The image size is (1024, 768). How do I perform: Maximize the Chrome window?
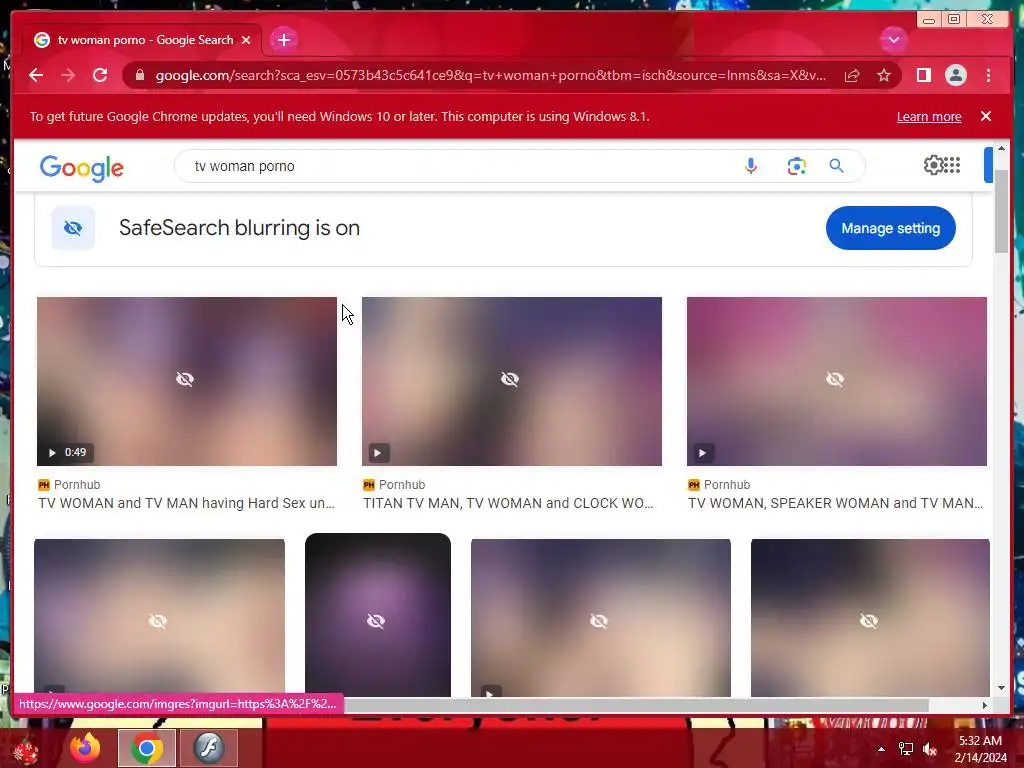point(954,19)
